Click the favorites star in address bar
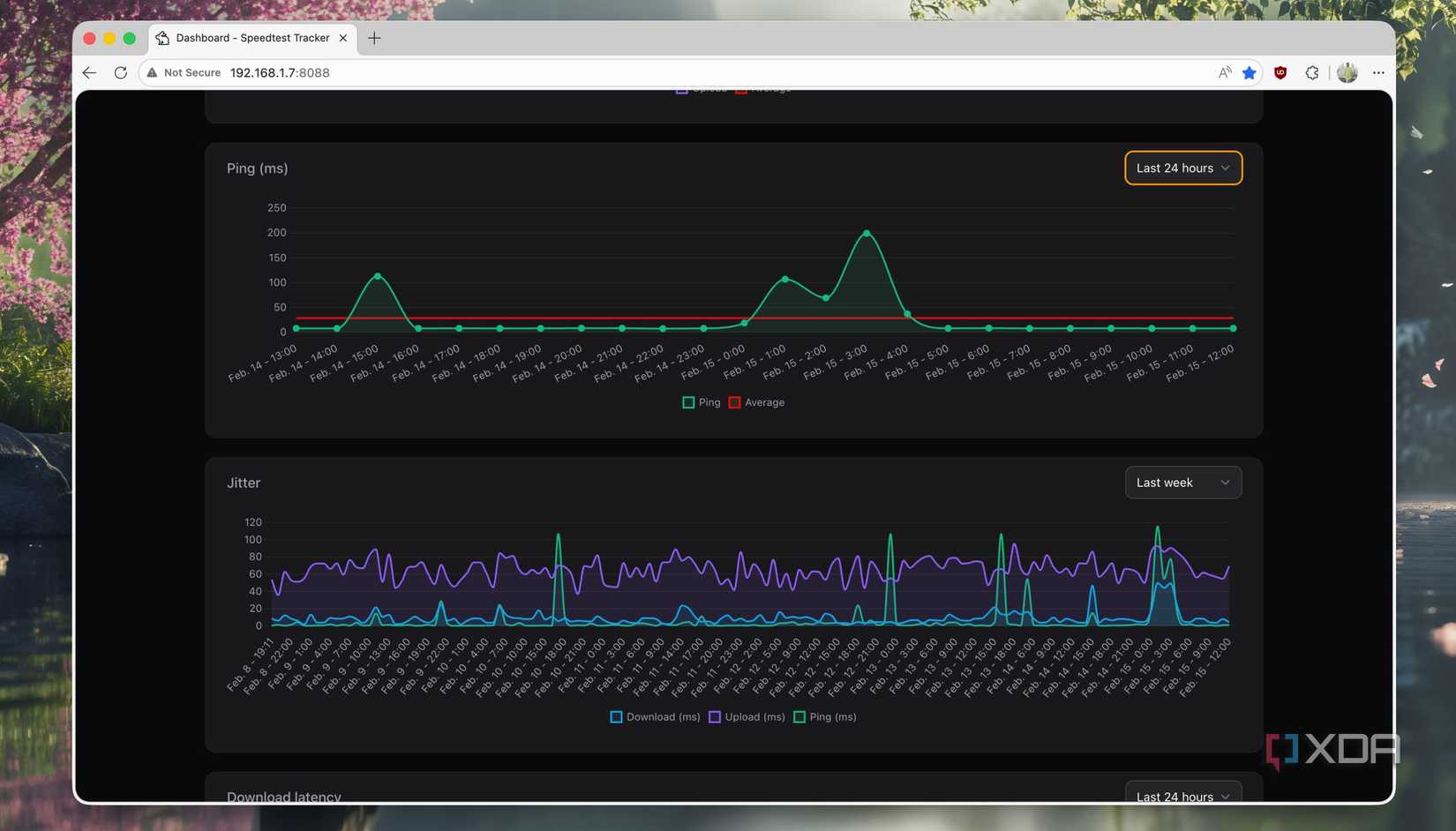Screen dimensions: 1456x831 (x=1249, y=72)
